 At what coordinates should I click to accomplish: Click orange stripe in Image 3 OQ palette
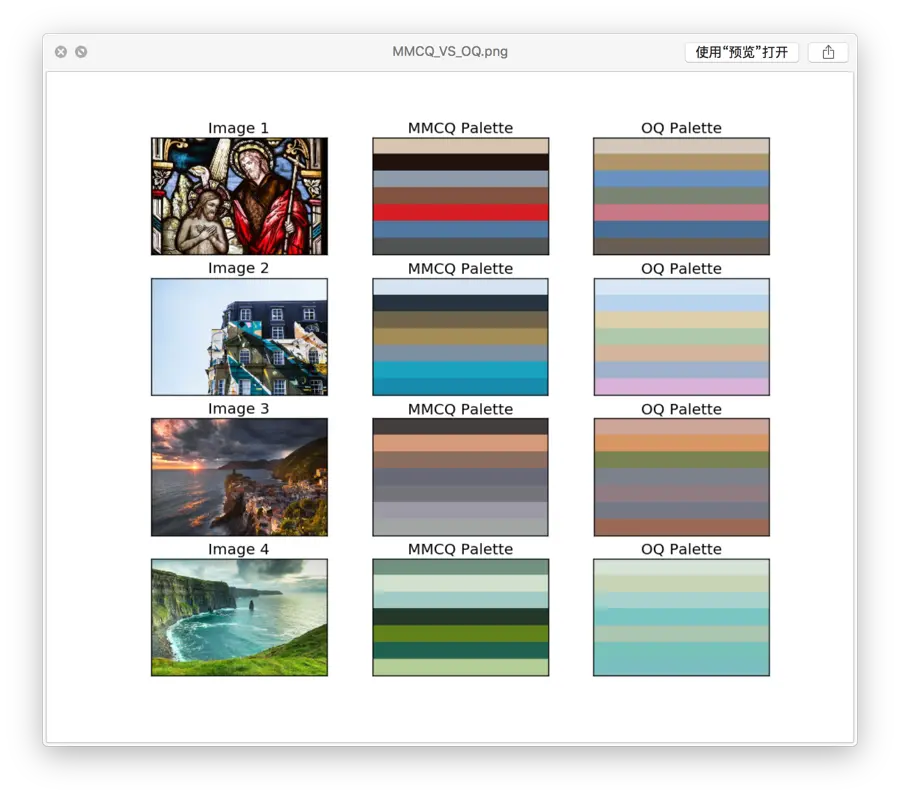pyautogui.click(x=681, y=443)
